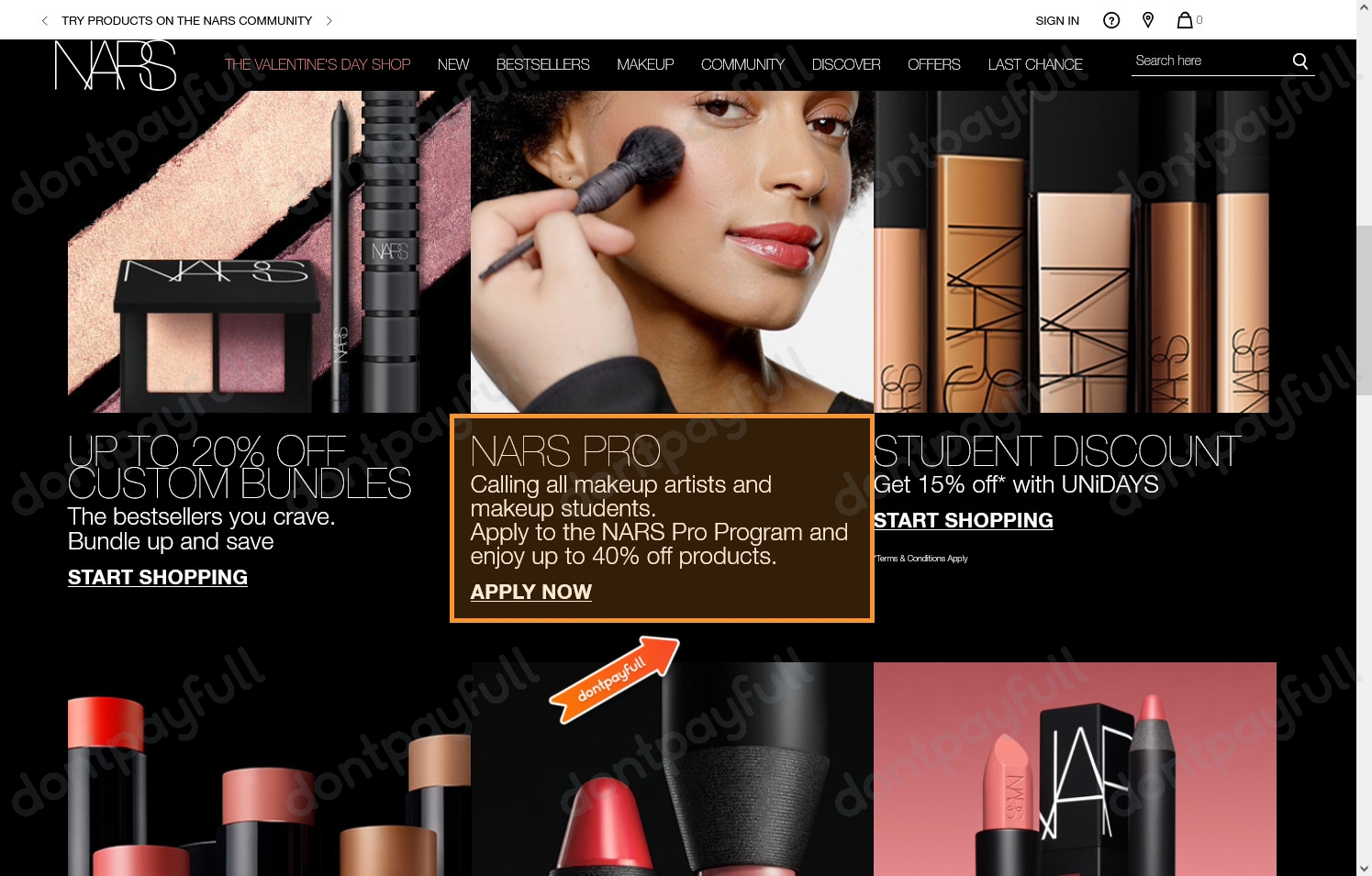Click the NARS logo
The image size is (1372, 876).
116,65
